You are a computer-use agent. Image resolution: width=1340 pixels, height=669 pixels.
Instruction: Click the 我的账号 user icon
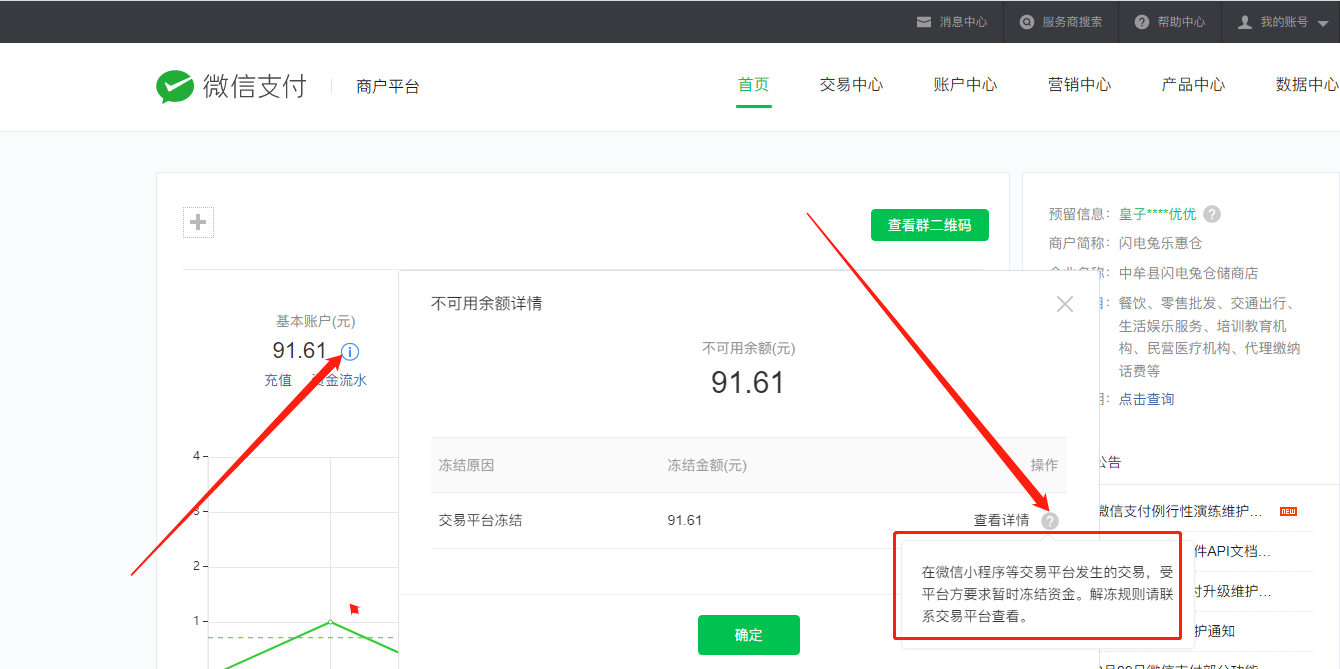[1245, 22]
